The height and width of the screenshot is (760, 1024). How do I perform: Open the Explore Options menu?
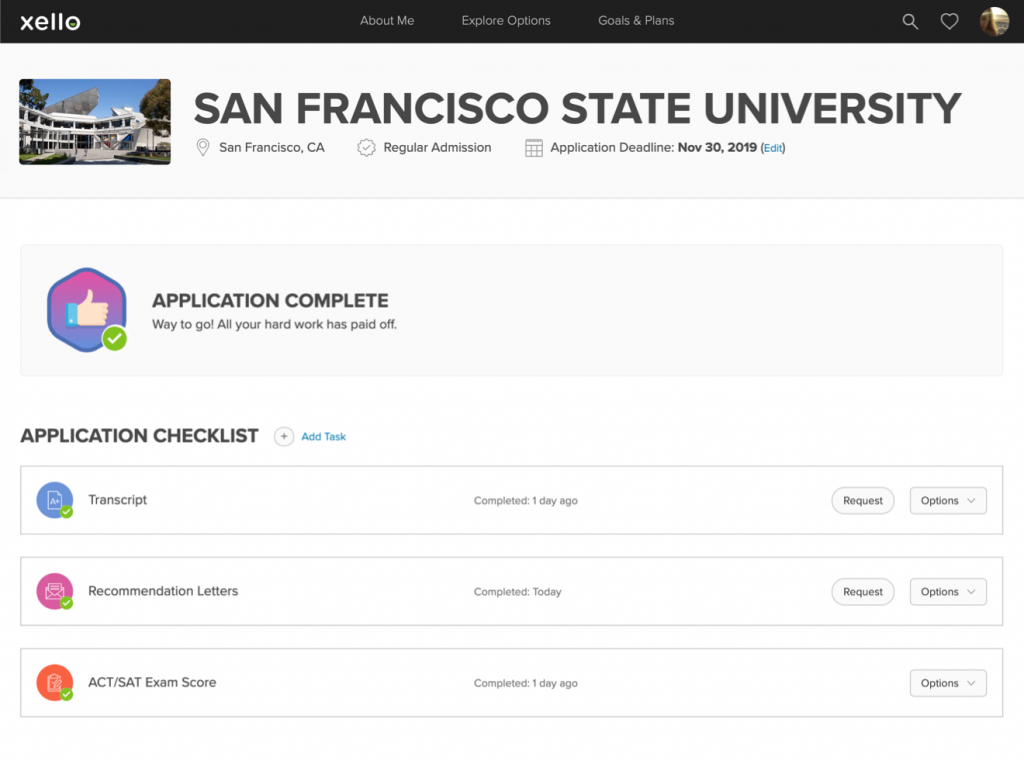pos(505,20)
